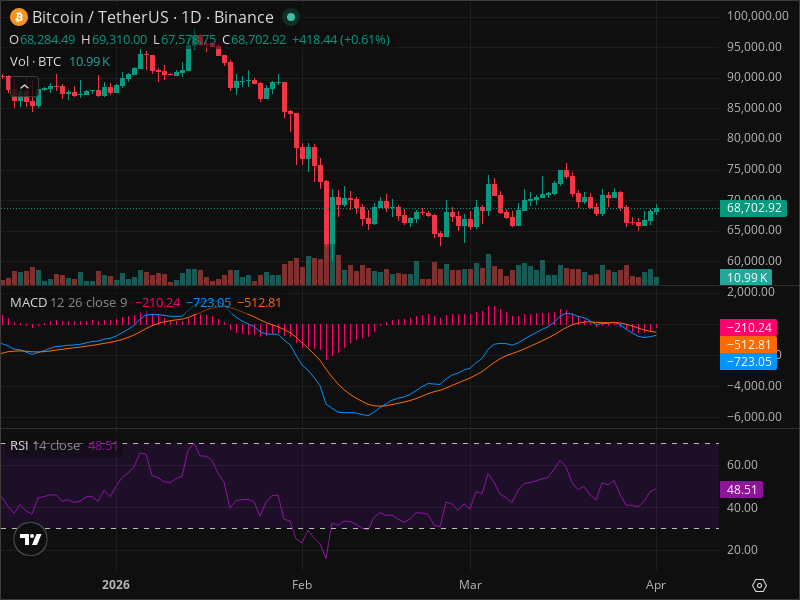Click the 2,000.00 MACD scale label

click(x=753, y=292)
